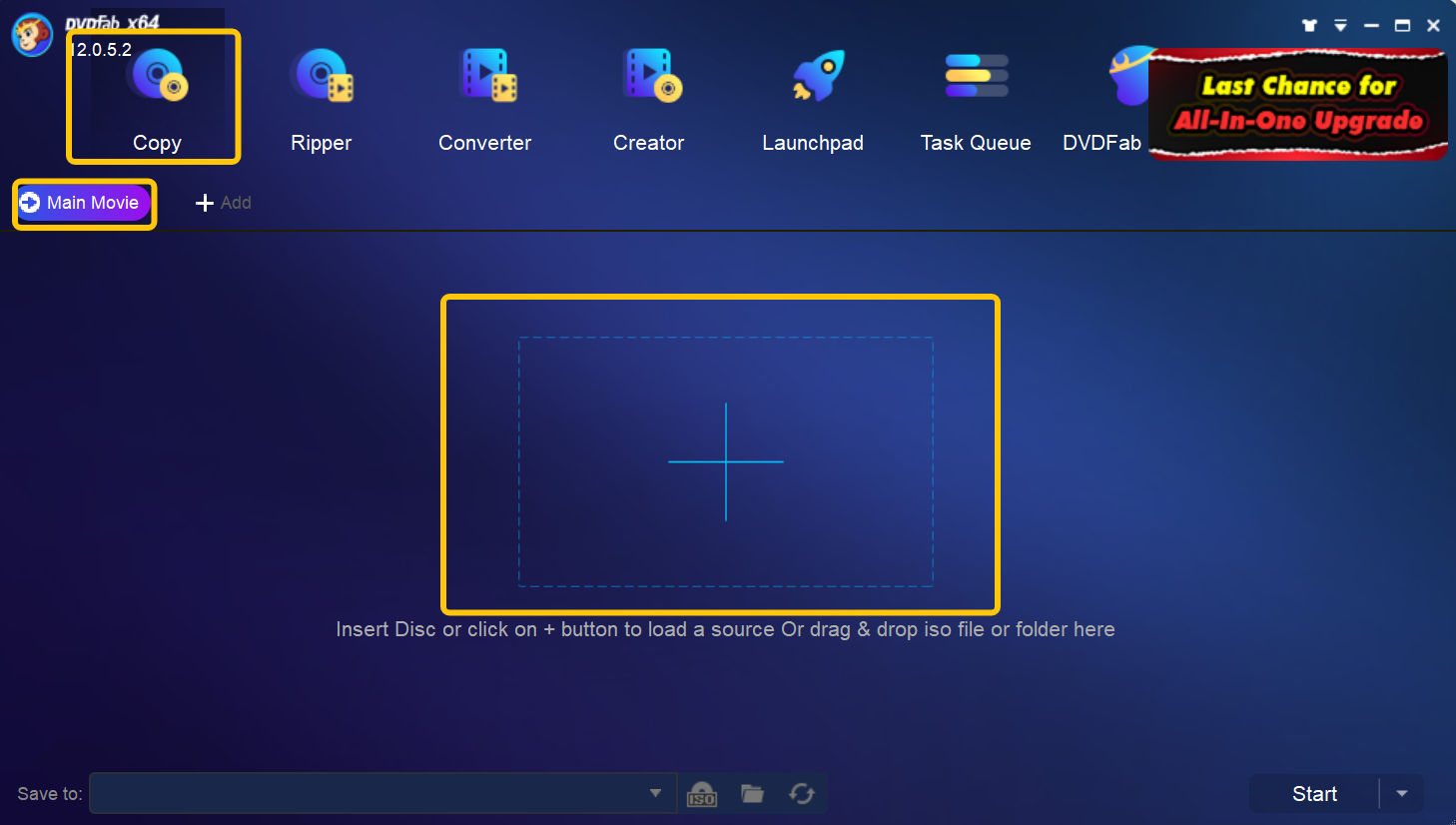Maximize the DVDFab window

[1402, 25]
